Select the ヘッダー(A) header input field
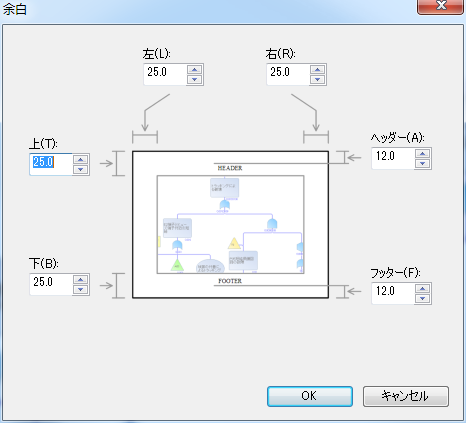466x423 pixels. pos(393,158)
